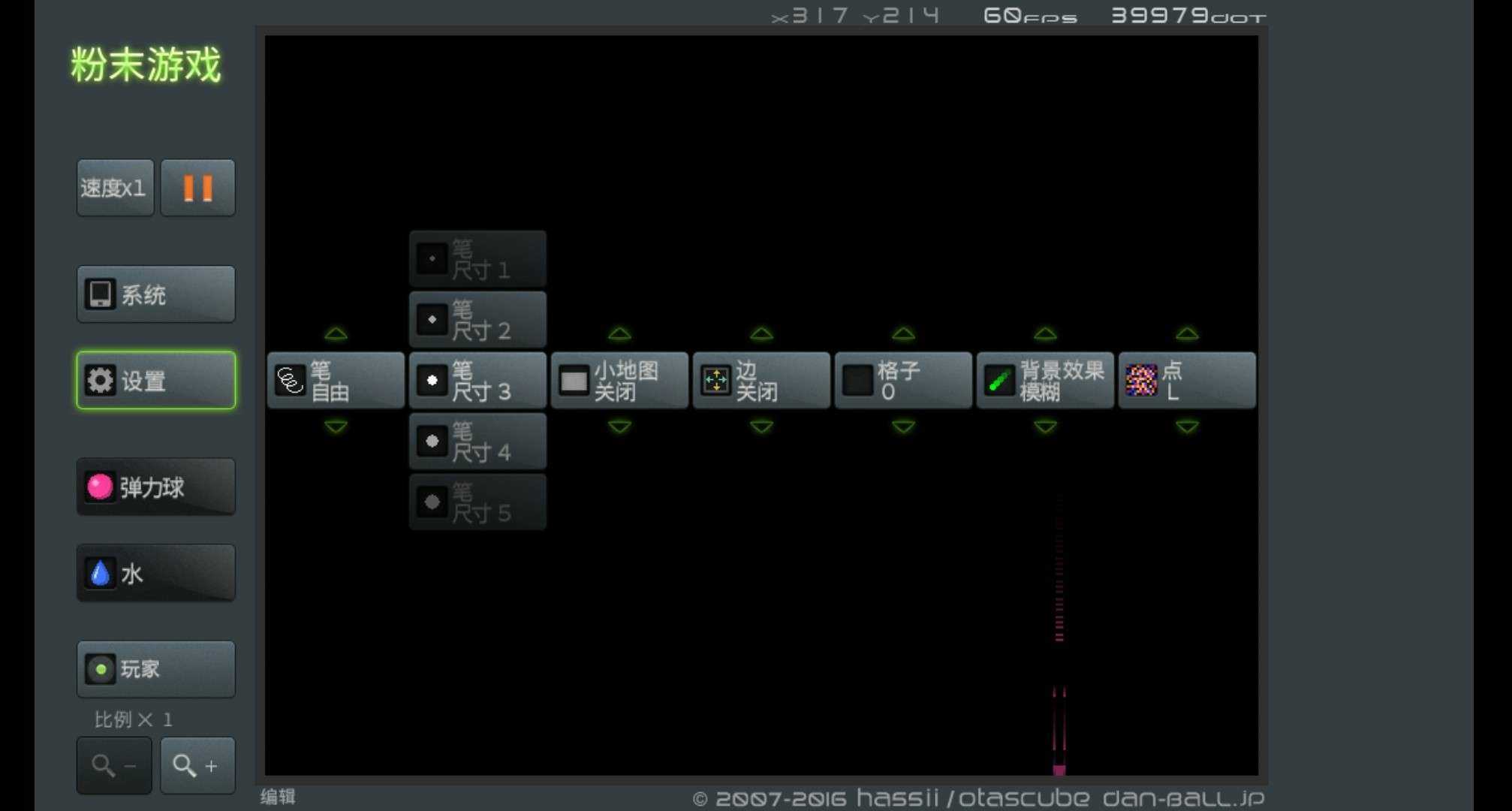
Task: Select the 设置 settings menu
Action: point(155,380)
